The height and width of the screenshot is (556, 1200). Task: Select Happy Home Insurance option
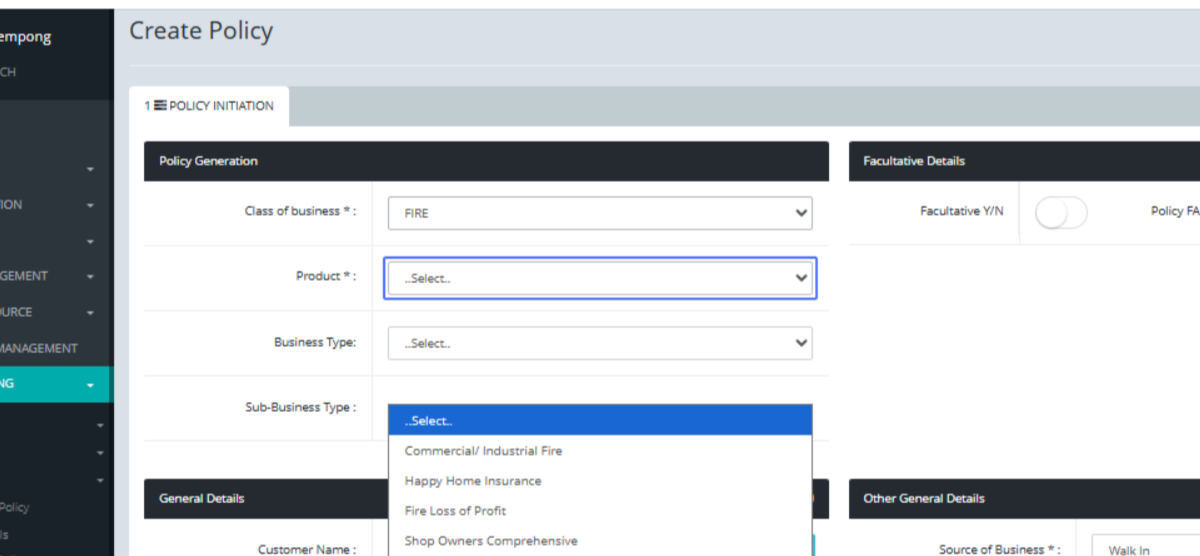pos(472,481)
